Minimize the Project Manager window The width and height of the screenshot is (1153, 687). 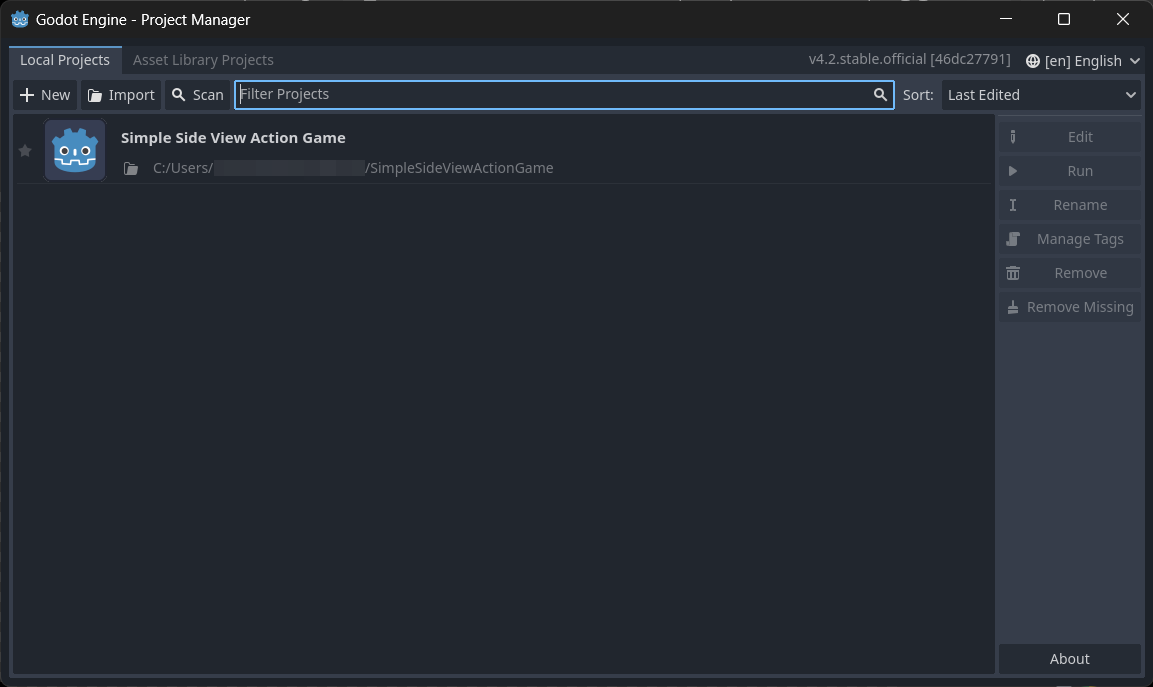click(x=1006, y=20)
